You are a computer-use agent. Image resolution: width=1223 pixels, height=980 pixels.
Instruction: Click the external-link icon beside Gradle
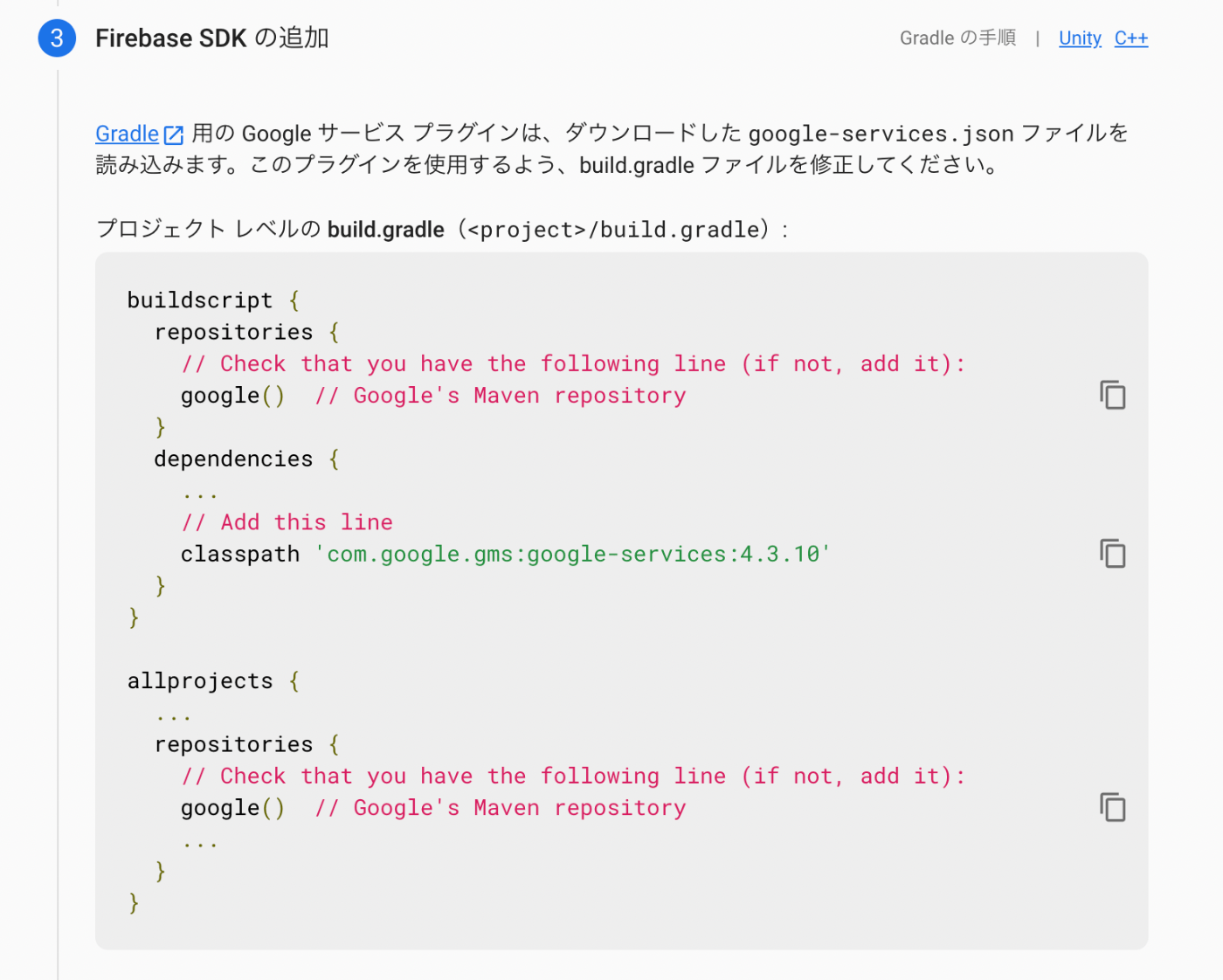click(174, 135)
